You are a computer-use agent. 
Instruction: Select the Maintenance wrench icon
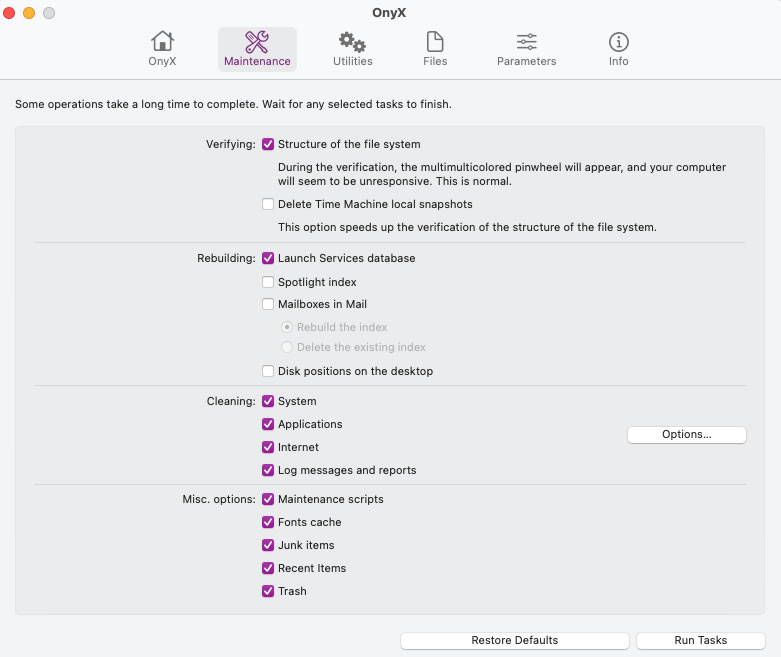point(257,42)
